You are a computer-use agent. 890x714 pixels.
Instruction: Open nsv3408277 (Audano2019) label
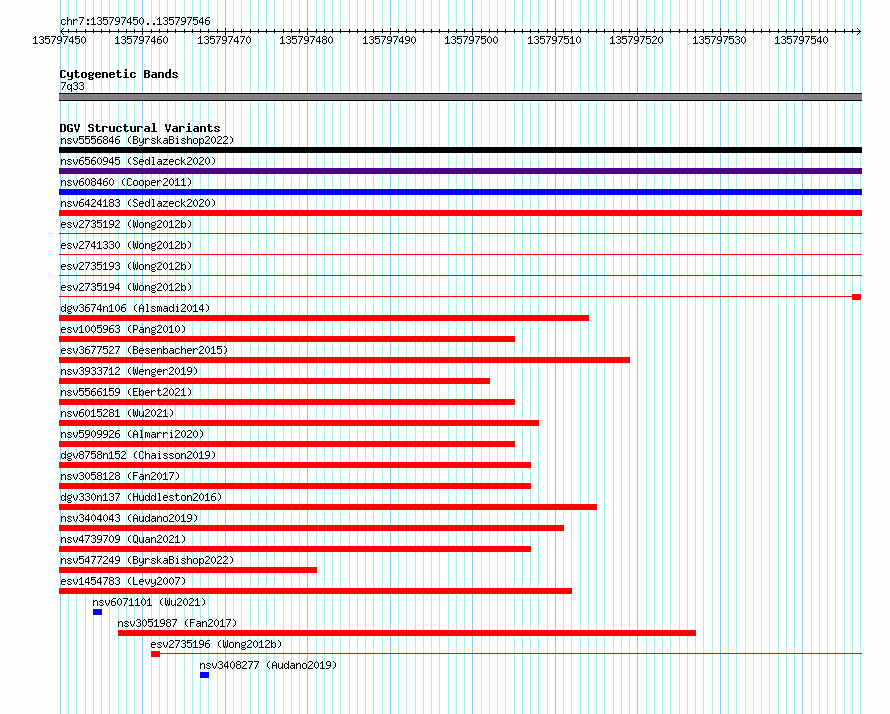coord(268,665)
